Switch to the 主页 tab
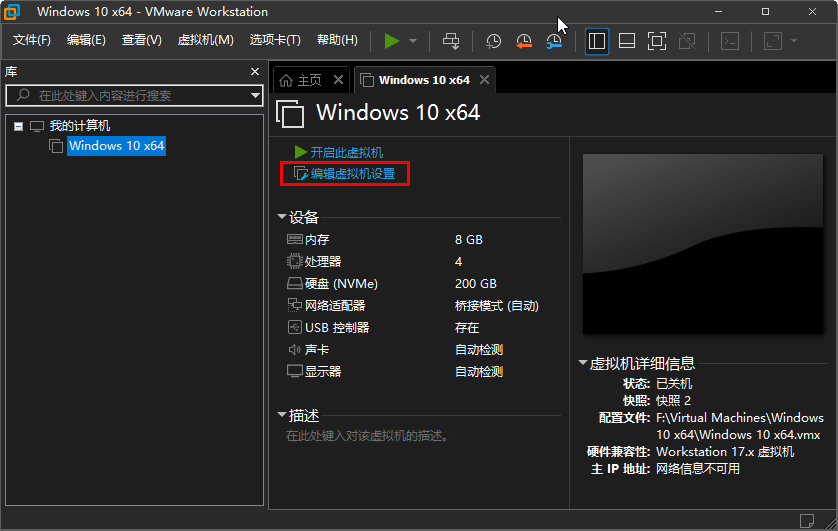 point(309,80)
